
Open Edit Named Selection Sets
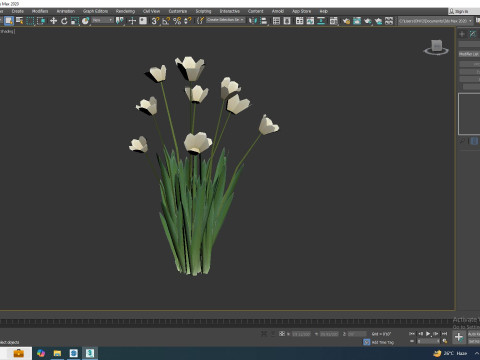click(200, 21)
